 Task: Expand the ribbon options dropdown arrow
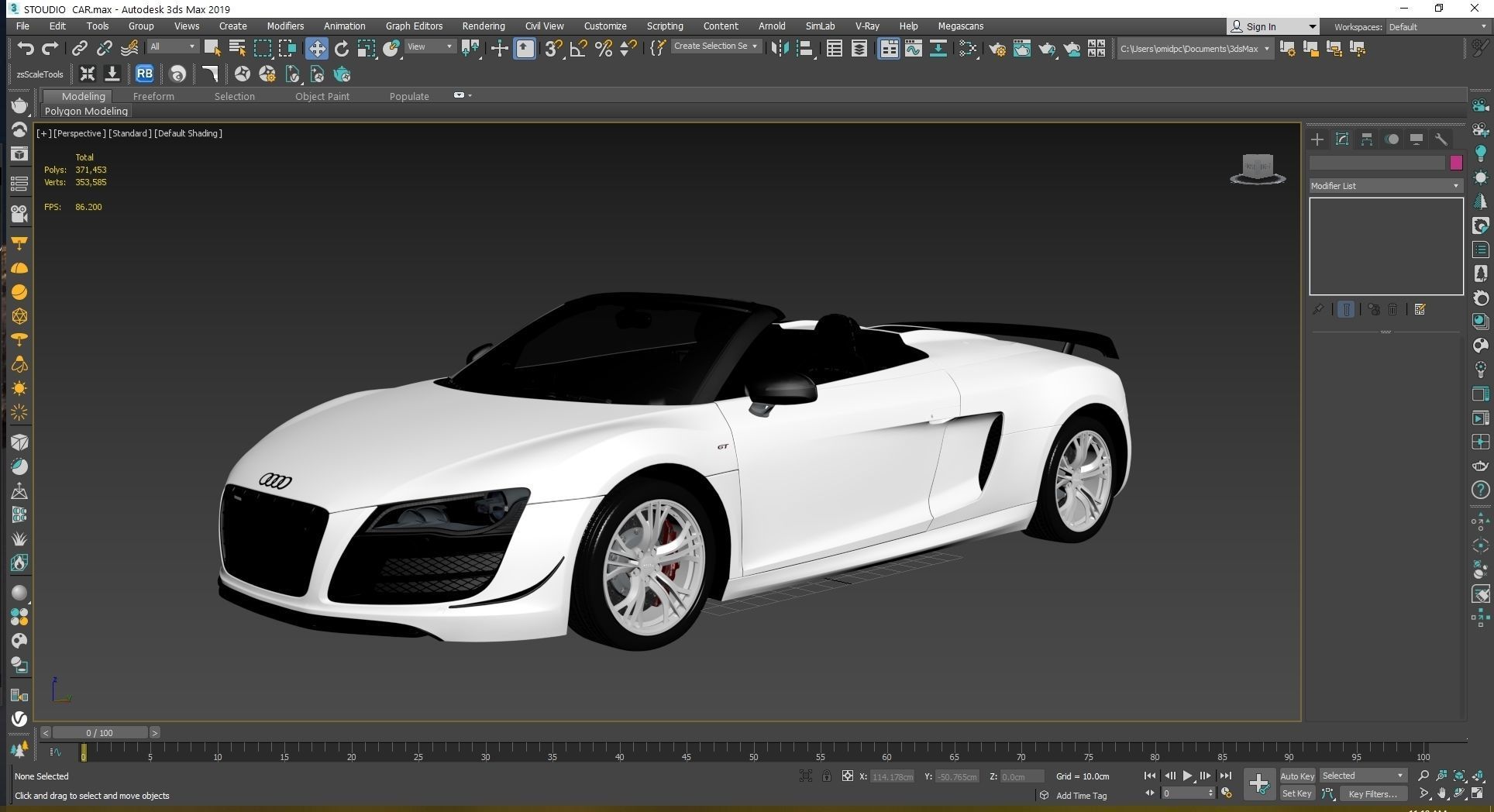(470, 95)
